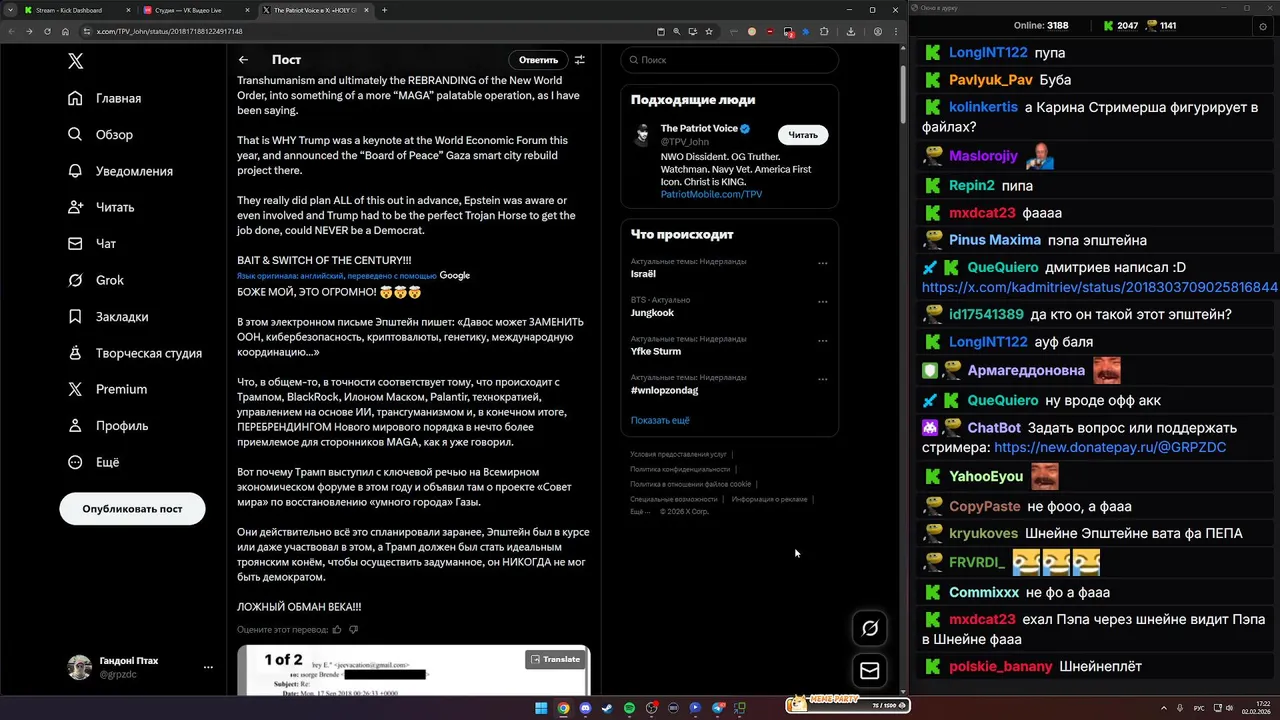Viewport: 1280px width, 720px height.
Task: Bookmark this page with star icon
Action: (x=709, y=31)
